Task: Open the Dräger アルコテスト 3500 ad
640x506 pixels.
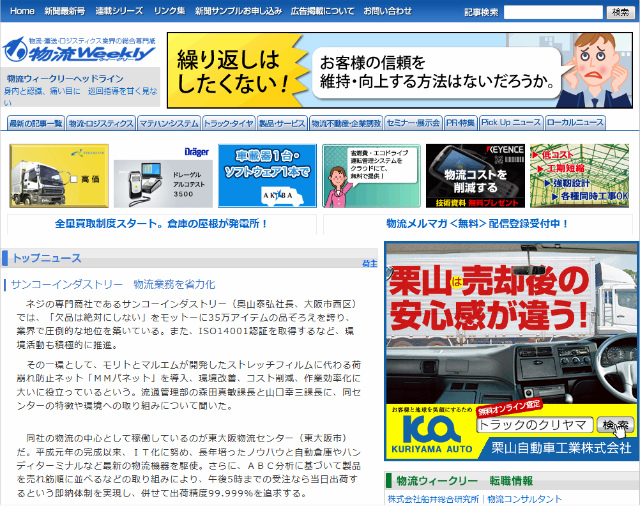Action: tap(163, 176)
